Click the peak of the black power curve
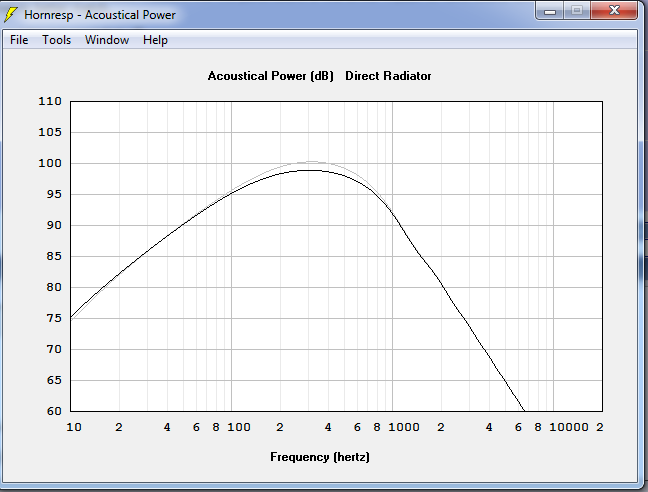Screen dimensions: 648x492 coord(311,170)
